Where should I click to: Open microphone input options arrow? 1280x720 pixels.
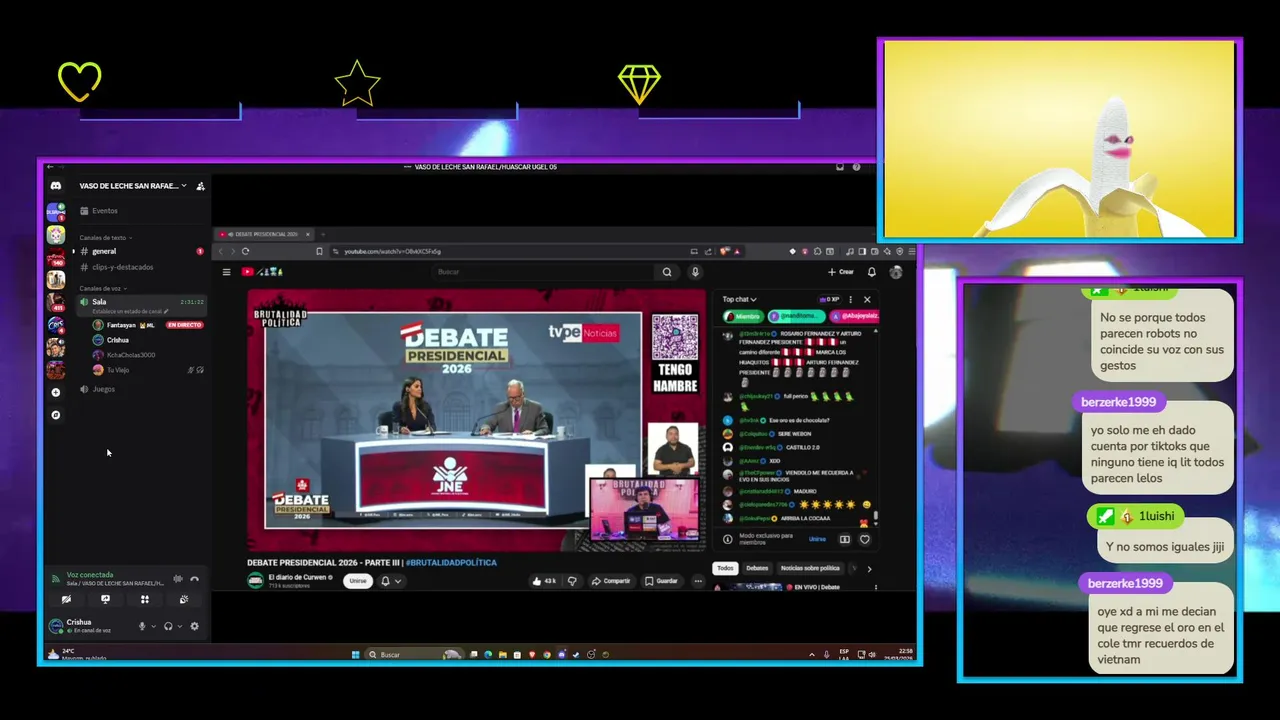tap(153, 627)
